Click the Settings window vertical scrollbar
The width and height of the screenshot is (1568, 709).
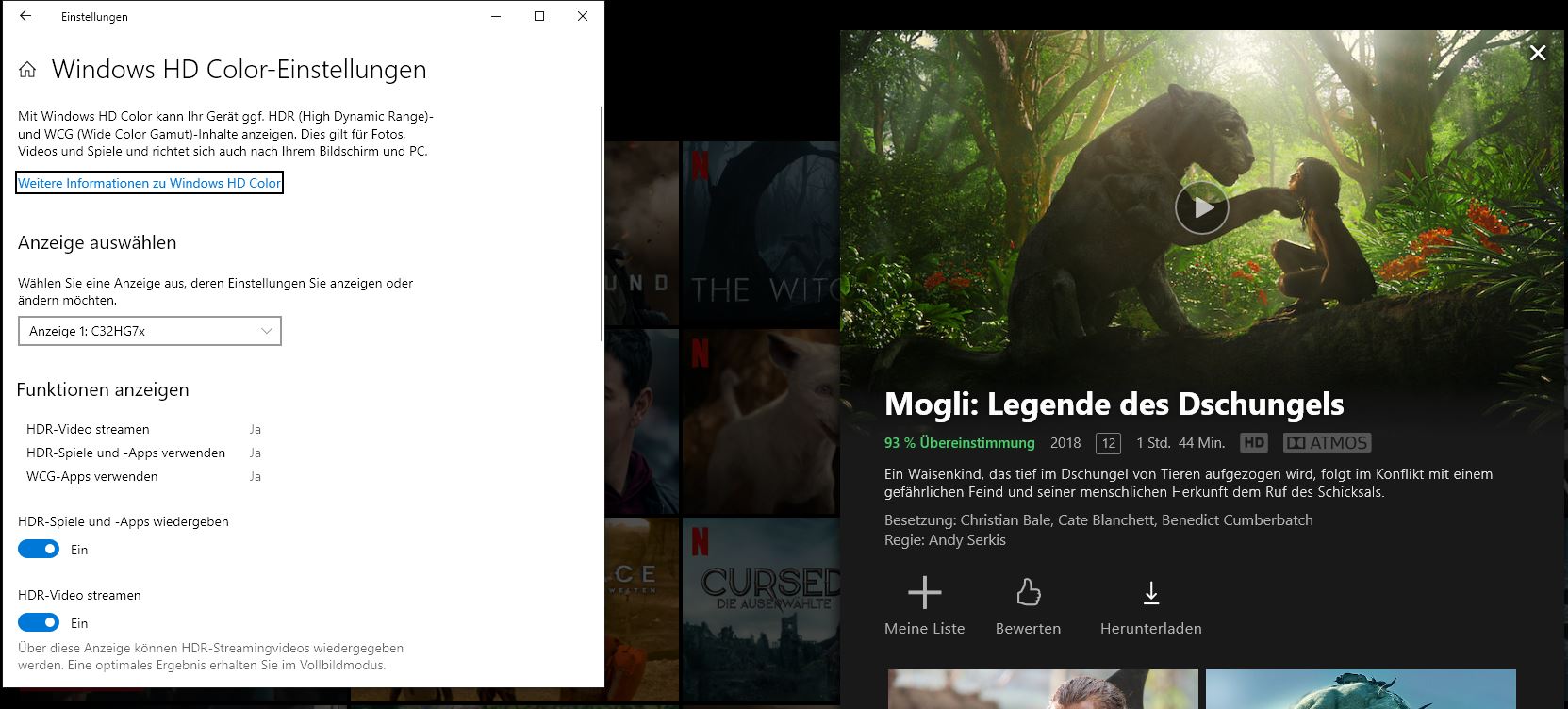pos(601,224)
